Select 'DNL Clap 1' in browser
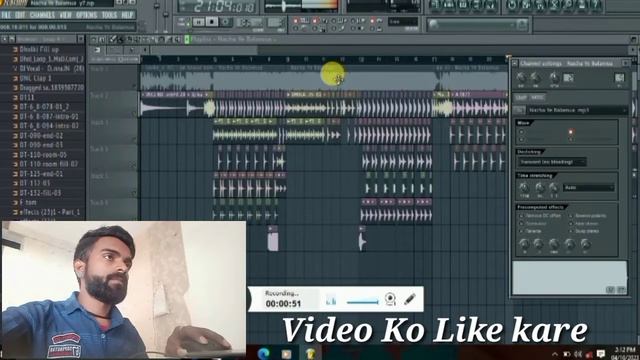 click(x=36, y=78)
